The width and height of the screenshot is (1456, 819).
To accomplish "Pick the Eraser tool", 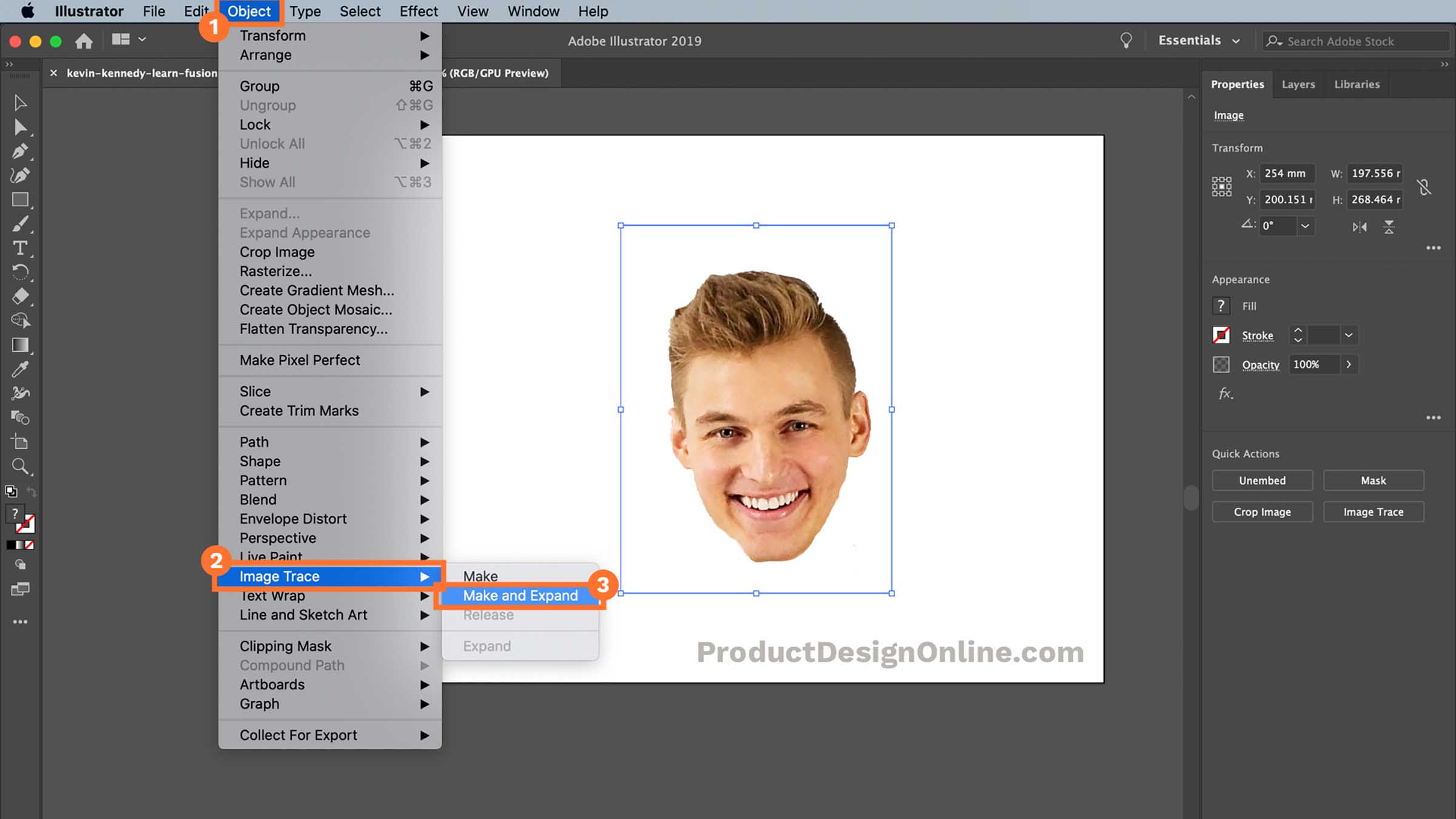I will 20,297.
